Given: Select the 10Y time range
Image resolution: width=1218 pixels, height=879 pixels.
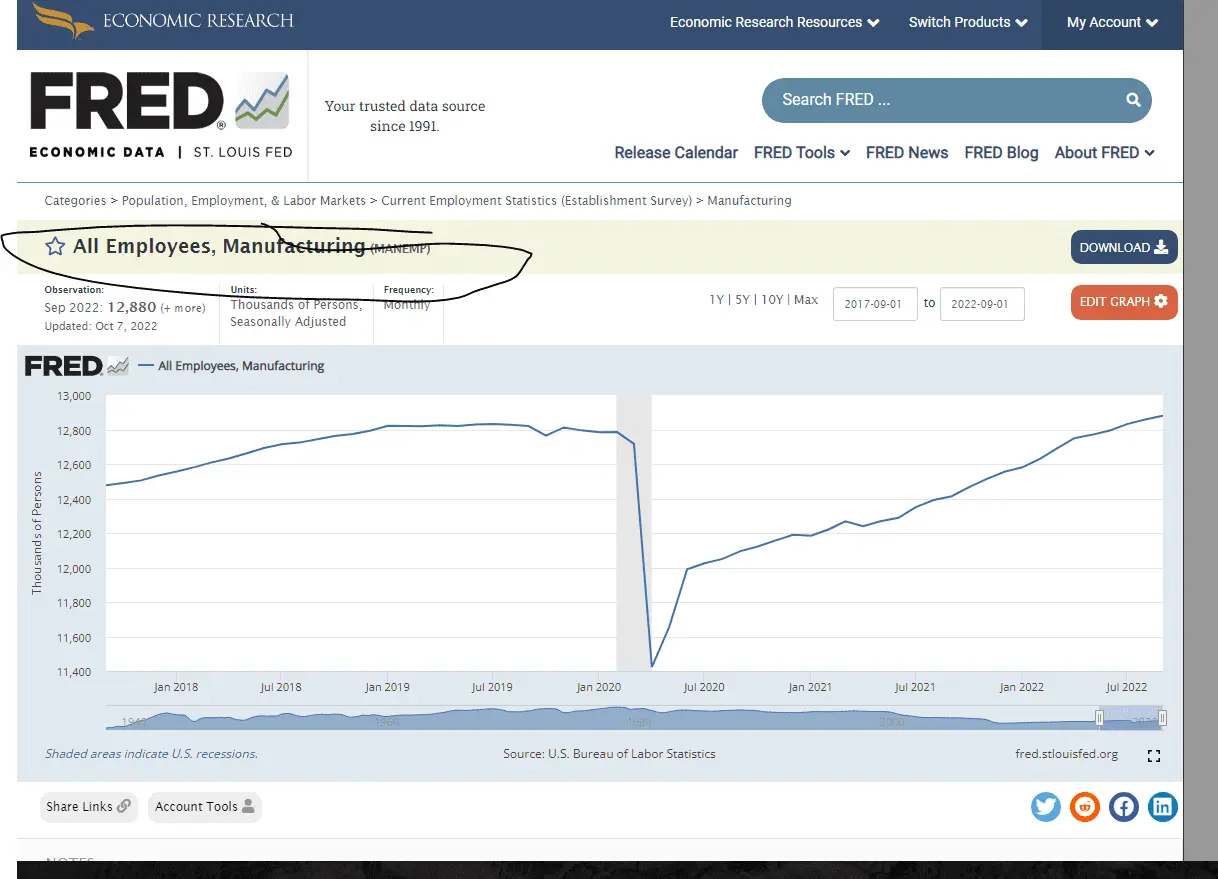Looking at the screenshot, I should pyautogui.click(x=772, y=300).
